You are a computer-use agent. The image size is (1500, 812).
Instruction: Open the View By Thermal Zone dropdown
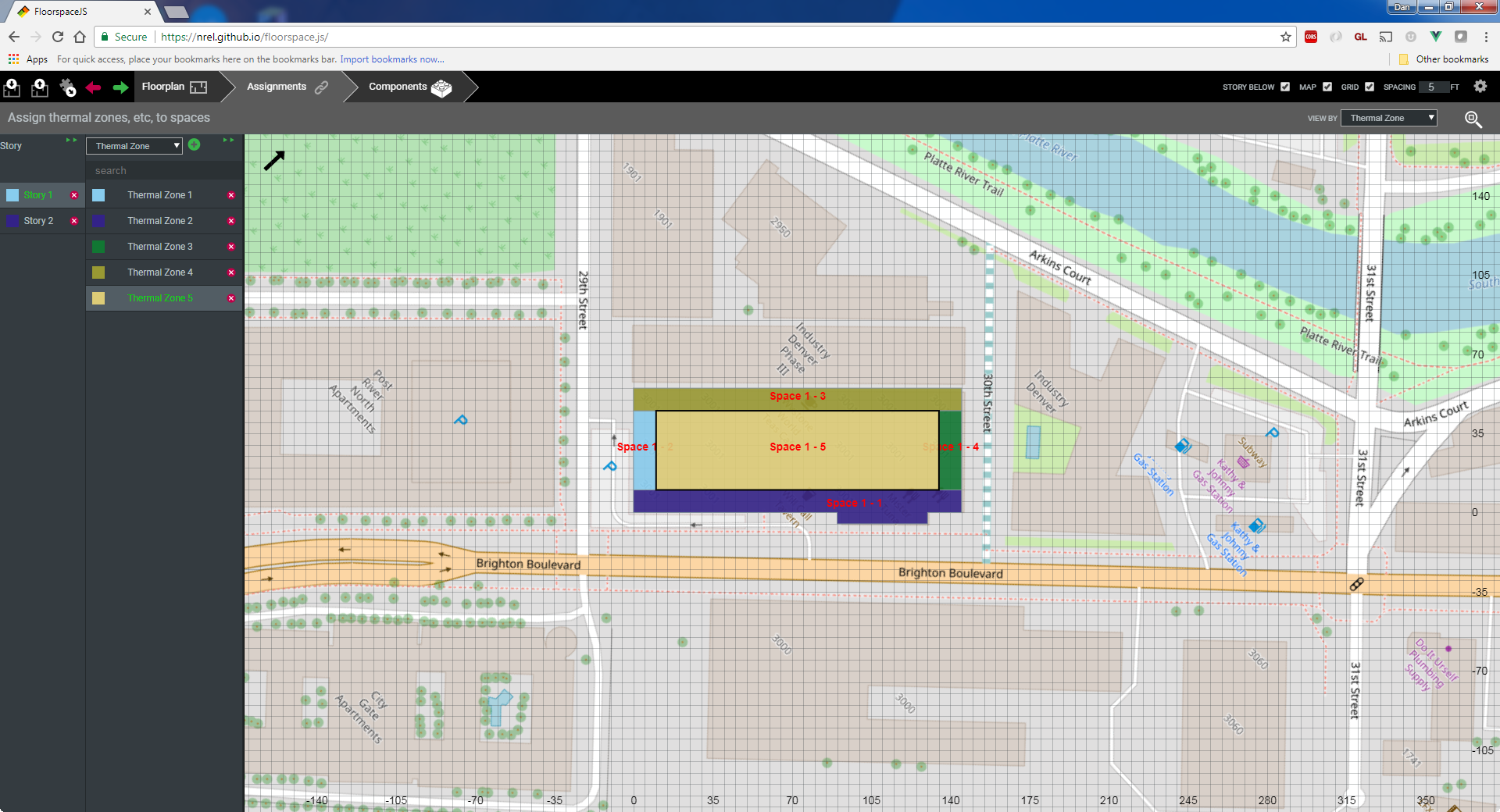[1389, 118]
